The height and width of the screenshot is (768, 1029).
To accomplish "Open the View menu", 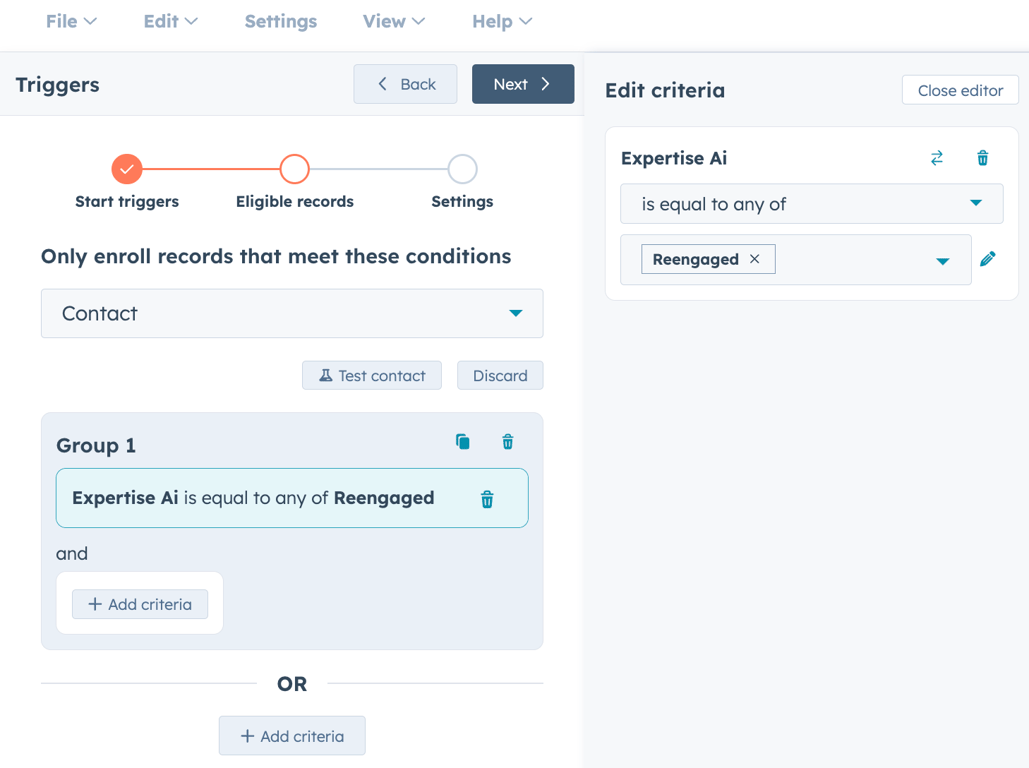I will tap(393, 21).
